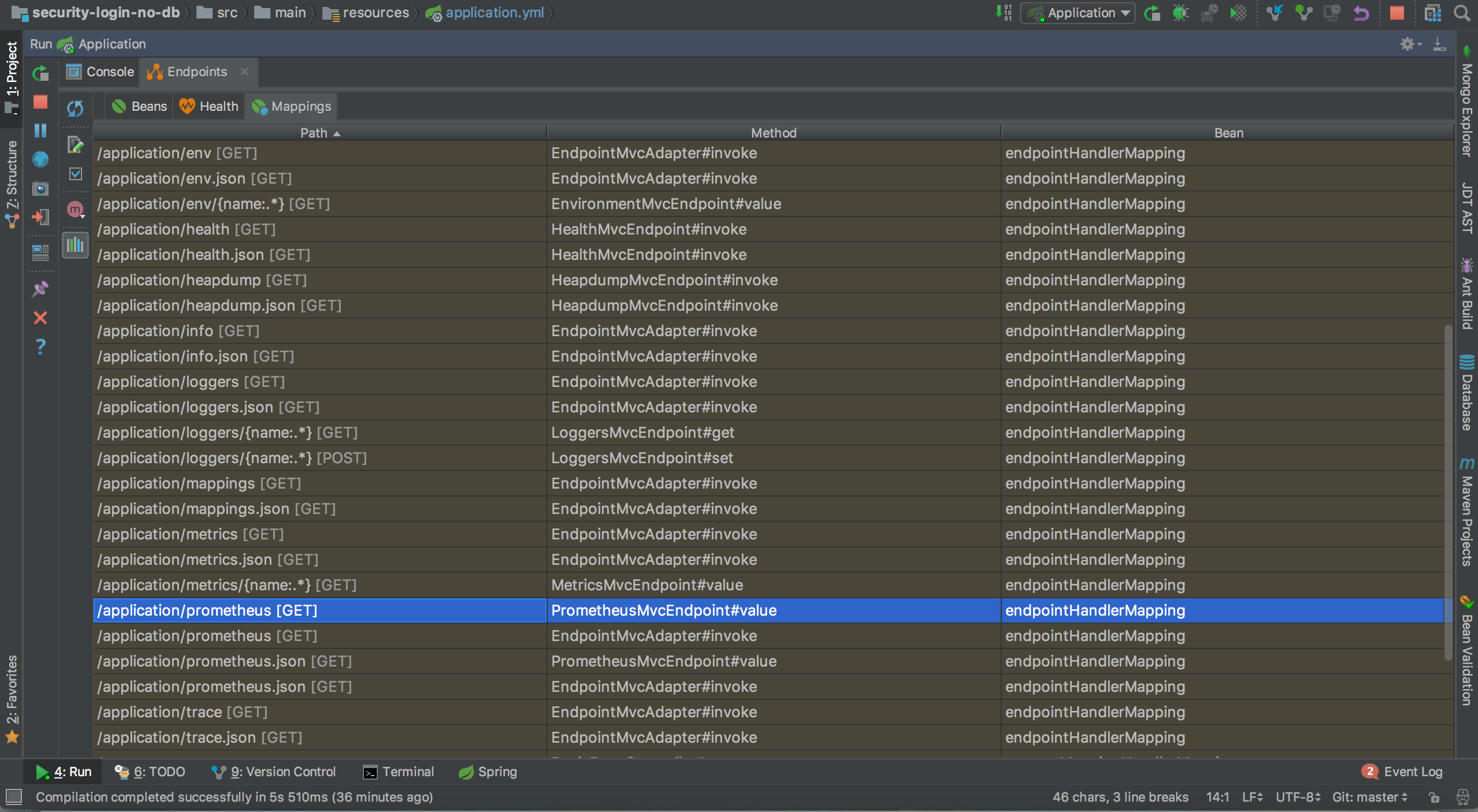Open the 9: Version Control tool window

coord(273,772)
